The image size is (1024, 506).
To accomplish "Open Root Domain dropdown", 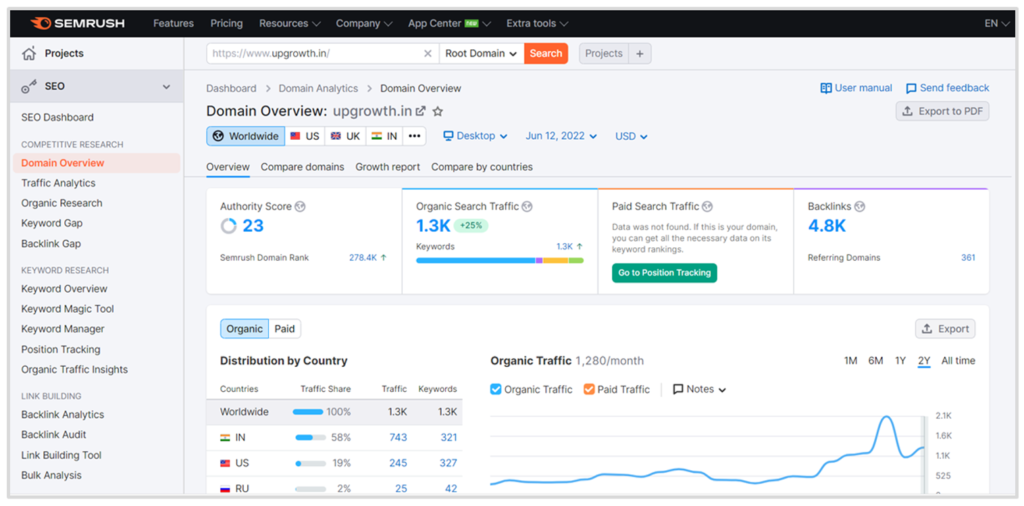I will point(481,54).
